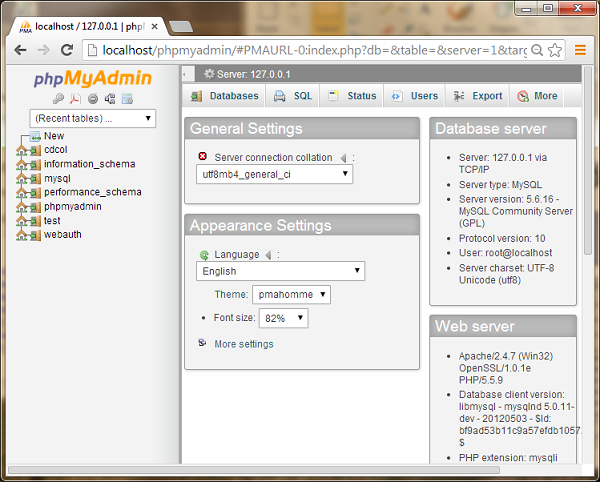Open the Chrome hamburger menu
The image size is (600, 482).
pos(580,50)
